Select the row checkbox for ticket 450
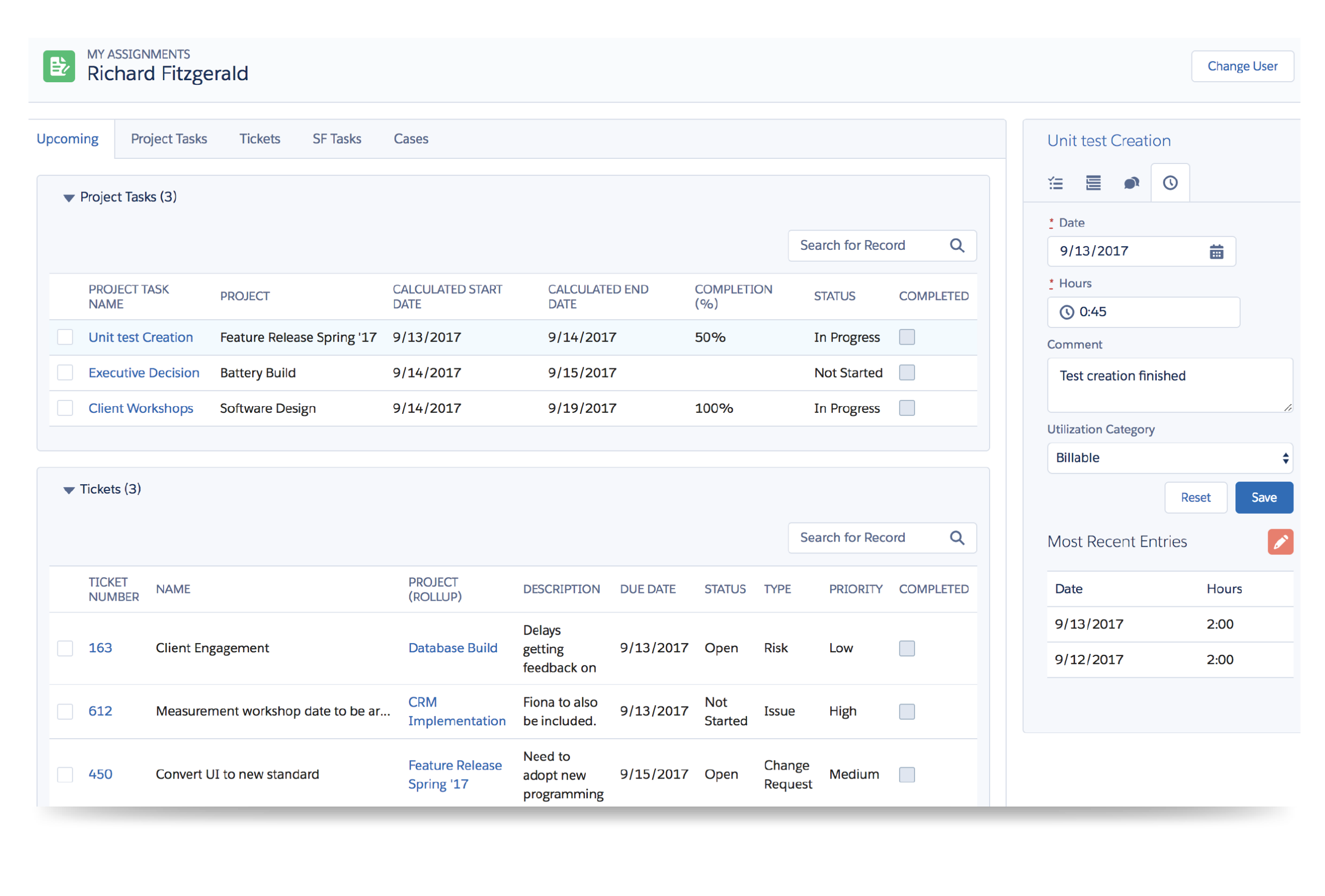This screenshot has width=1325, height=896. pyautogui.click(x=65, y=775)
